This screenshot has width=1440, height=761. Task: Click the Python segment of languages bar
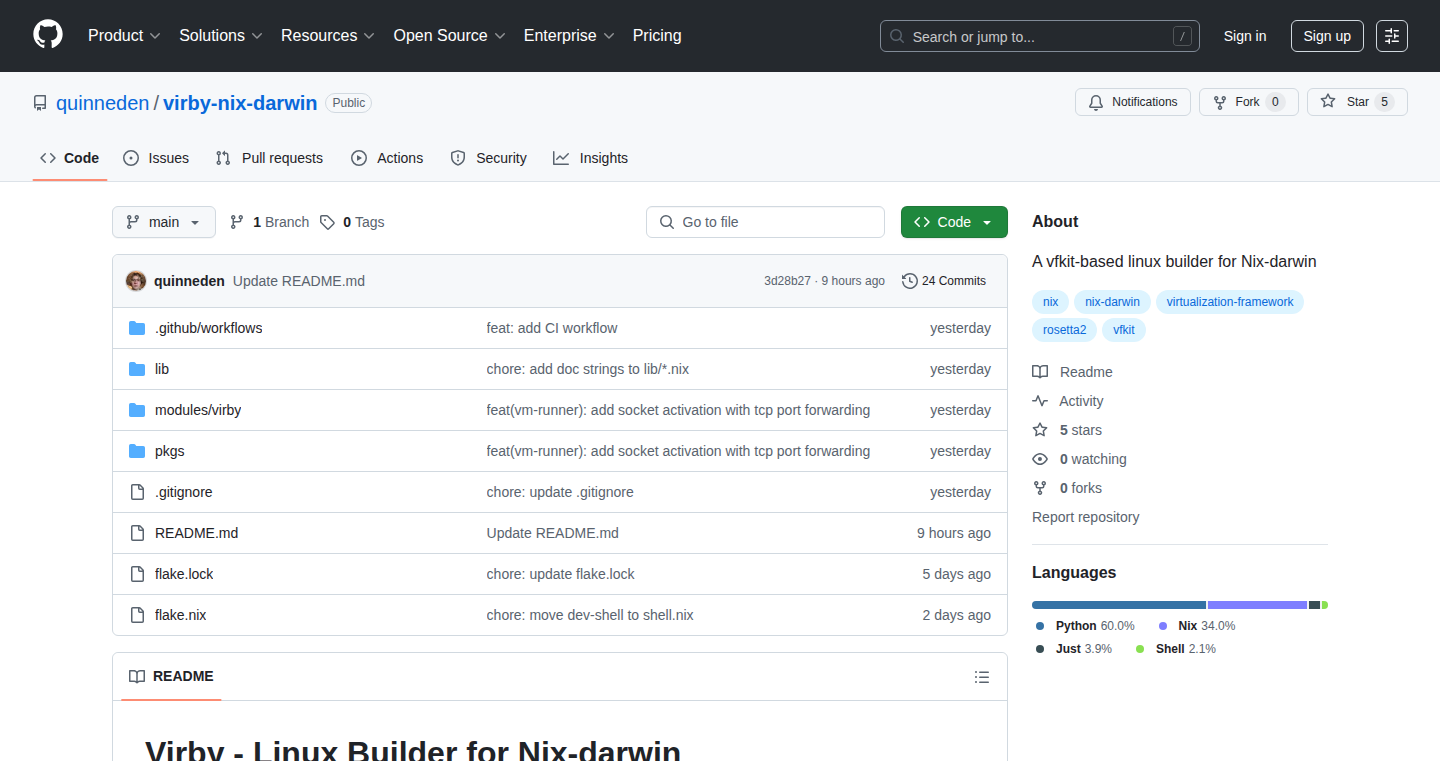click(1119, 605)
